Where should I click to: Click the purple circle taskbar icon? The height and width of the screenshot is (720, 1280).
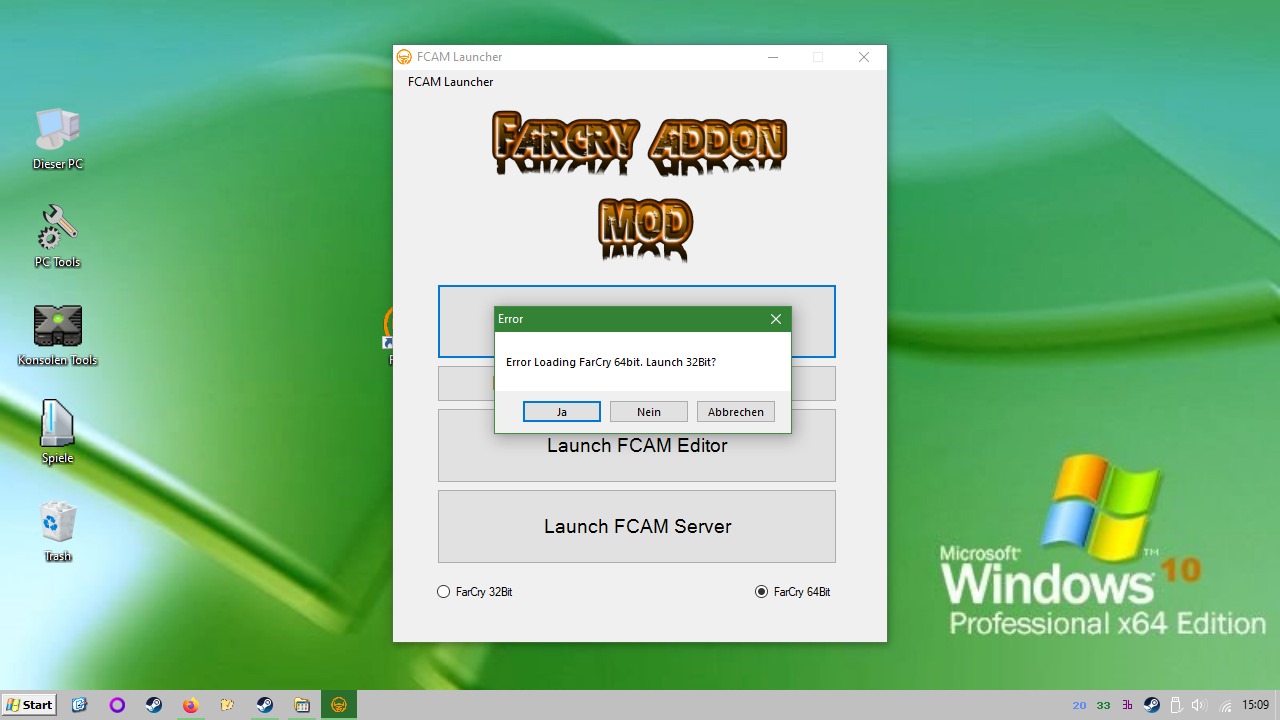click(117, 705)
